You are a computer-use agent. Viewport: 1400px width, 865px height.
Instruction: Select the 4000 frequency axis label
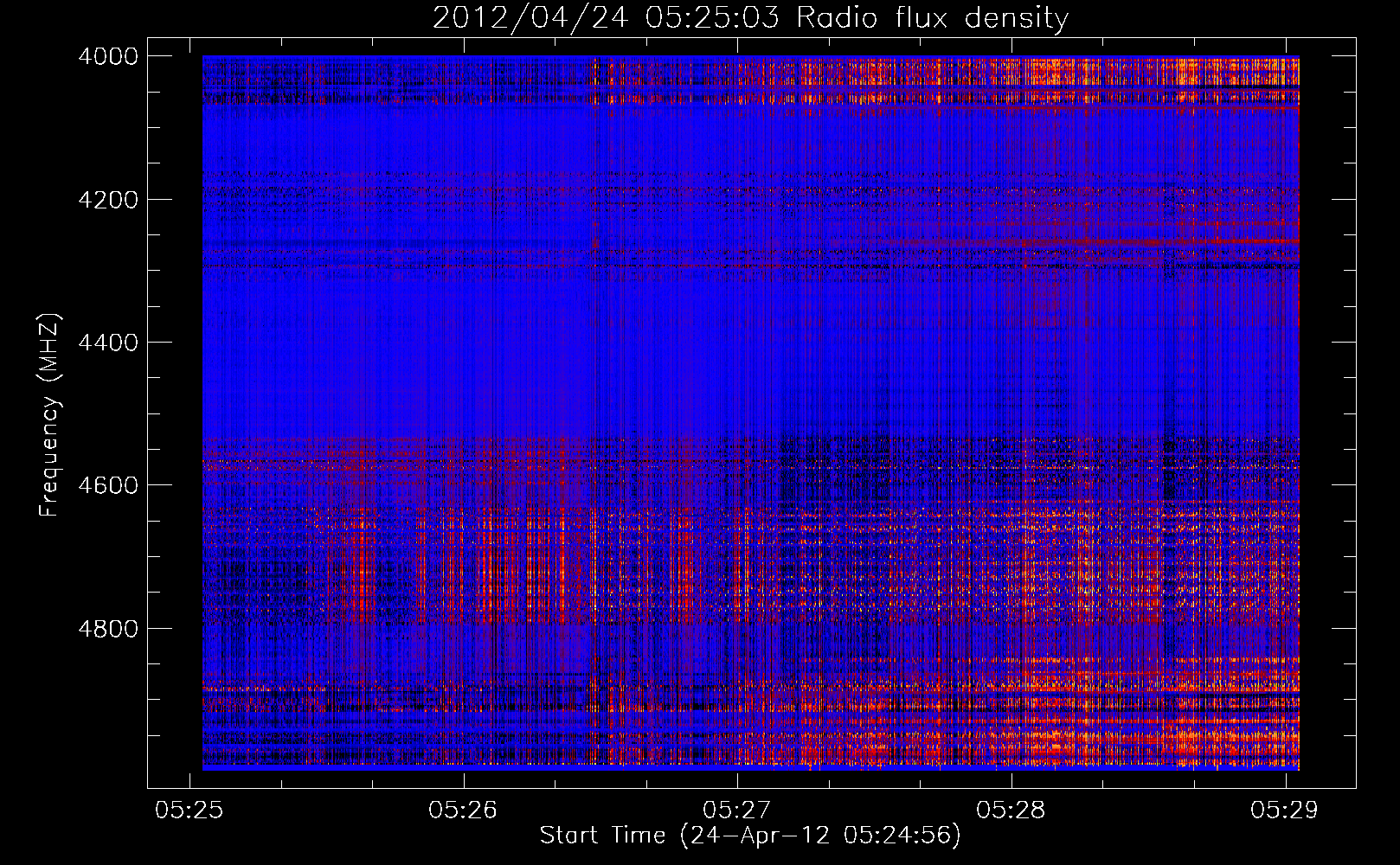tap(108, 56)
